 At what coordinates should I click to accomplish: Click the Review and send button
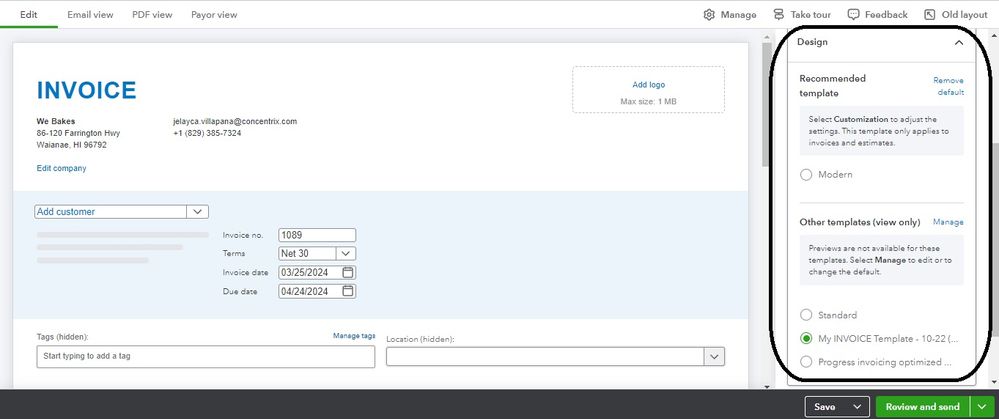923,407
